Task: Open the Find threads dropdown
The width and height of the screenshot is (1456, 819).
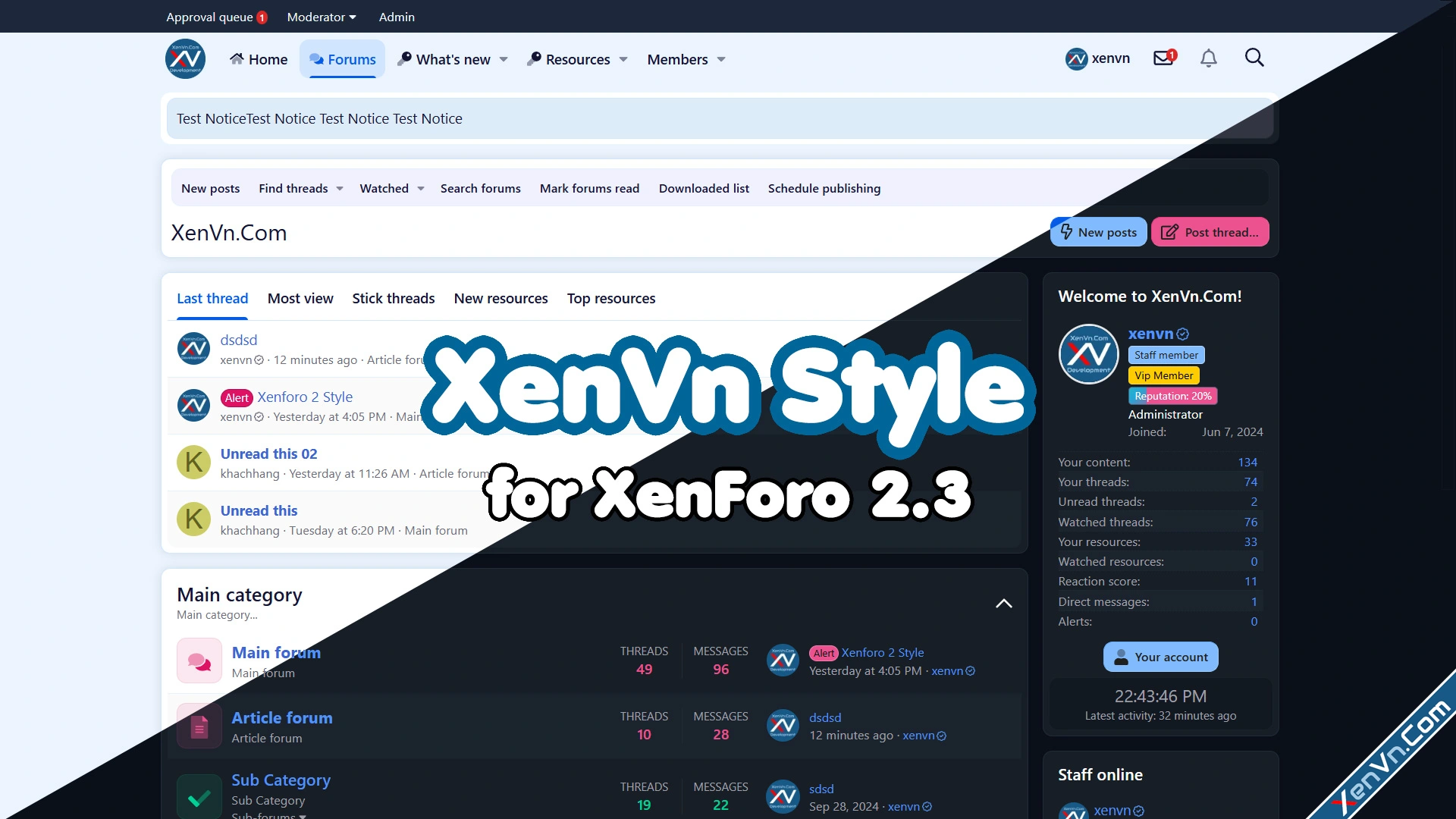Action: click(x=300, y=188)
